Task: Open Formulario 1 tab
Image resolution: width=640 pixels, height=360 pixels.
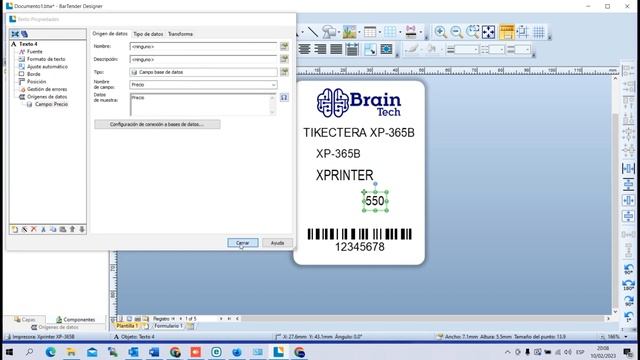Action: 168,326
